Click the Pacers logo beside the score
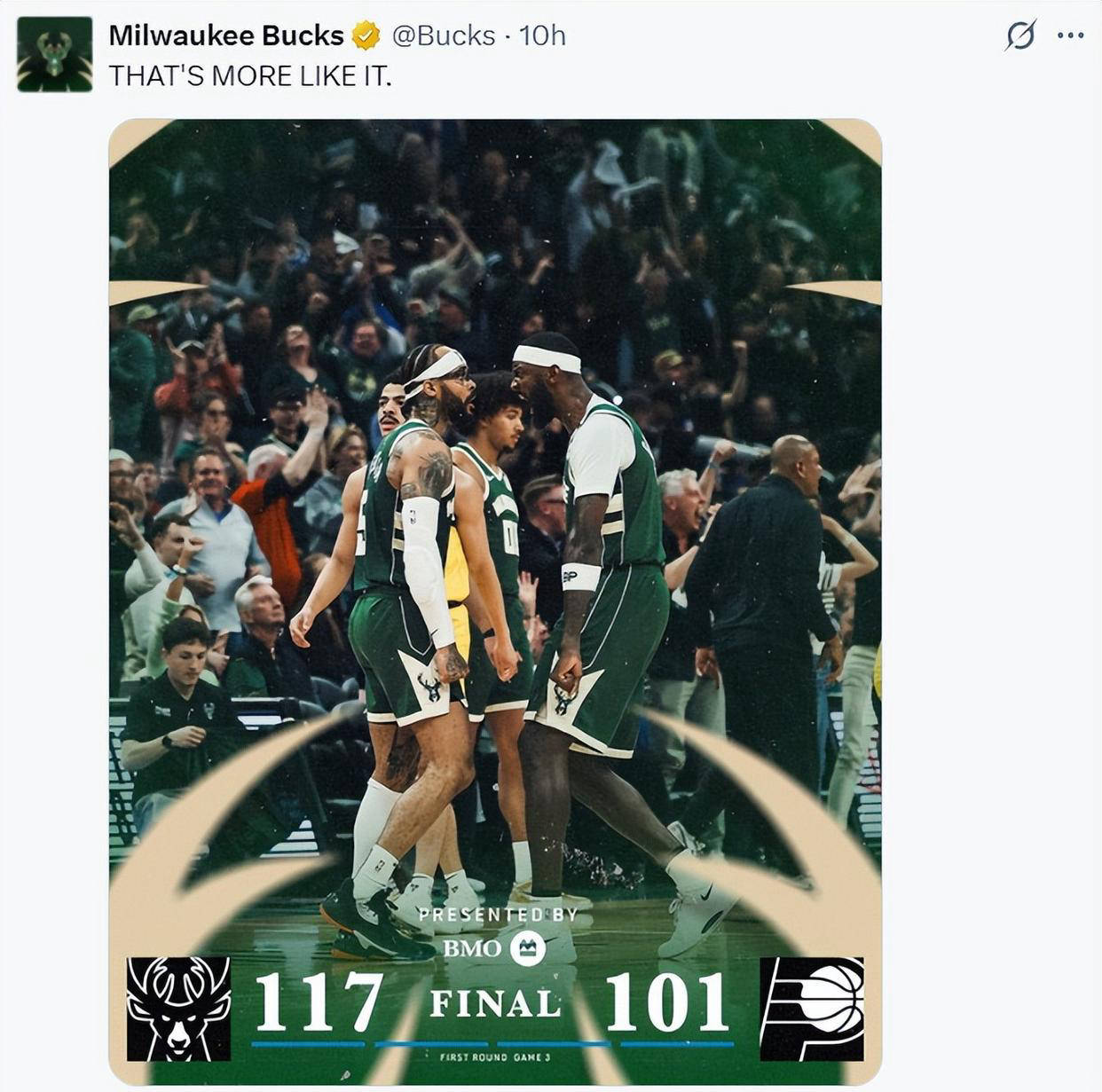The width and height of the screenshot is (1102, 1092). tap(812, 1009)
